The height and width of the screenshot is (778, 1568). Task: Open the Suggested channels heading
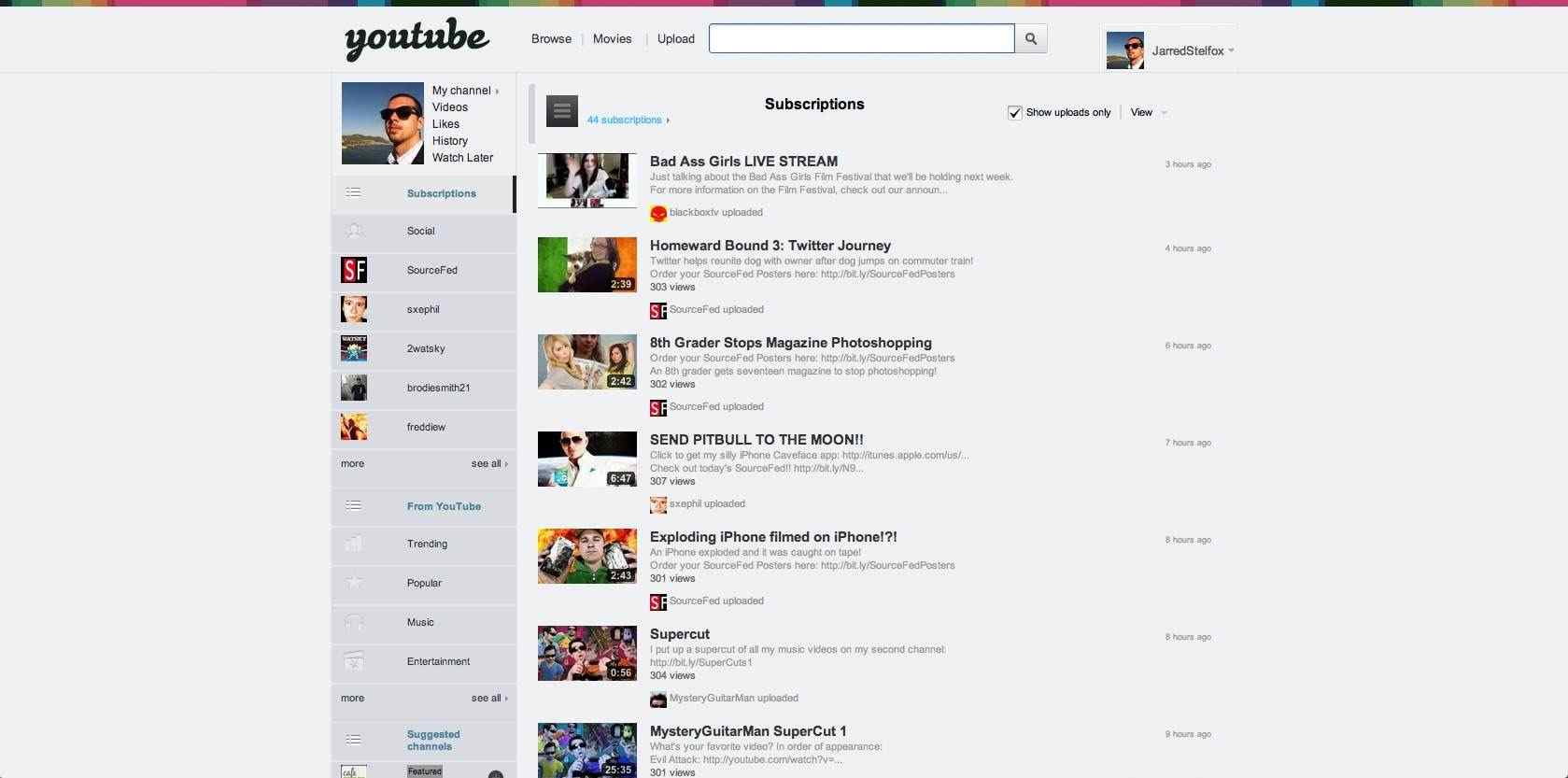pos(432,741)
